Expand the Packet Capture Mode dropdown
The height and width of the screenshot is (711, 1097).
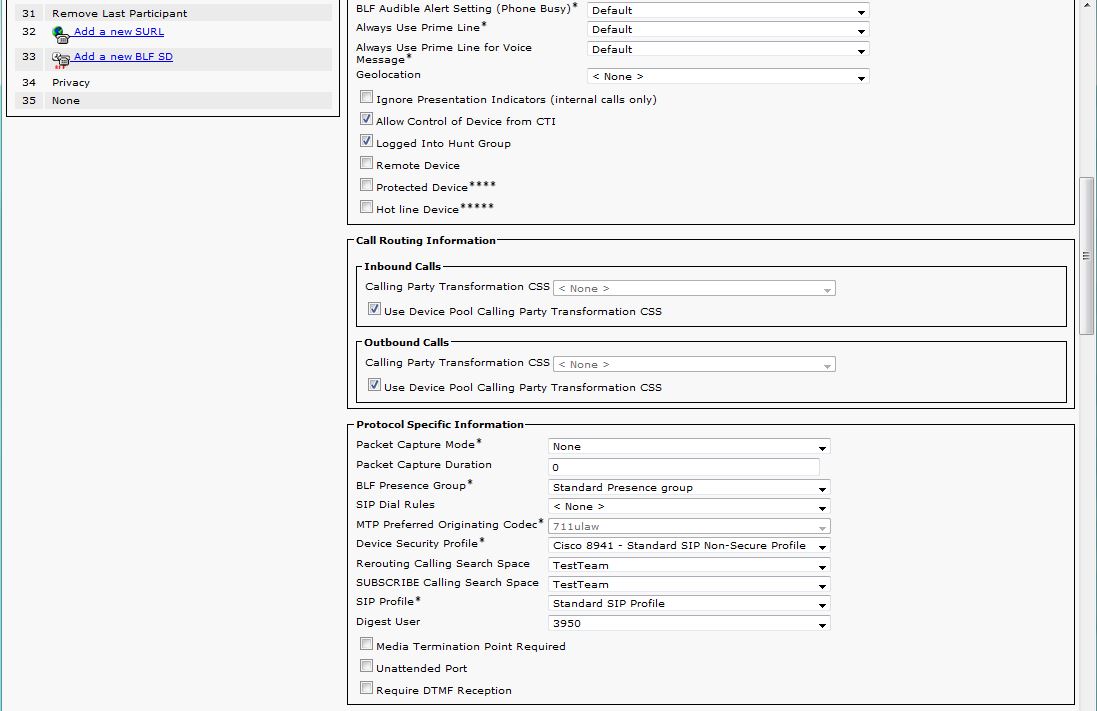[x=688, y=447]
